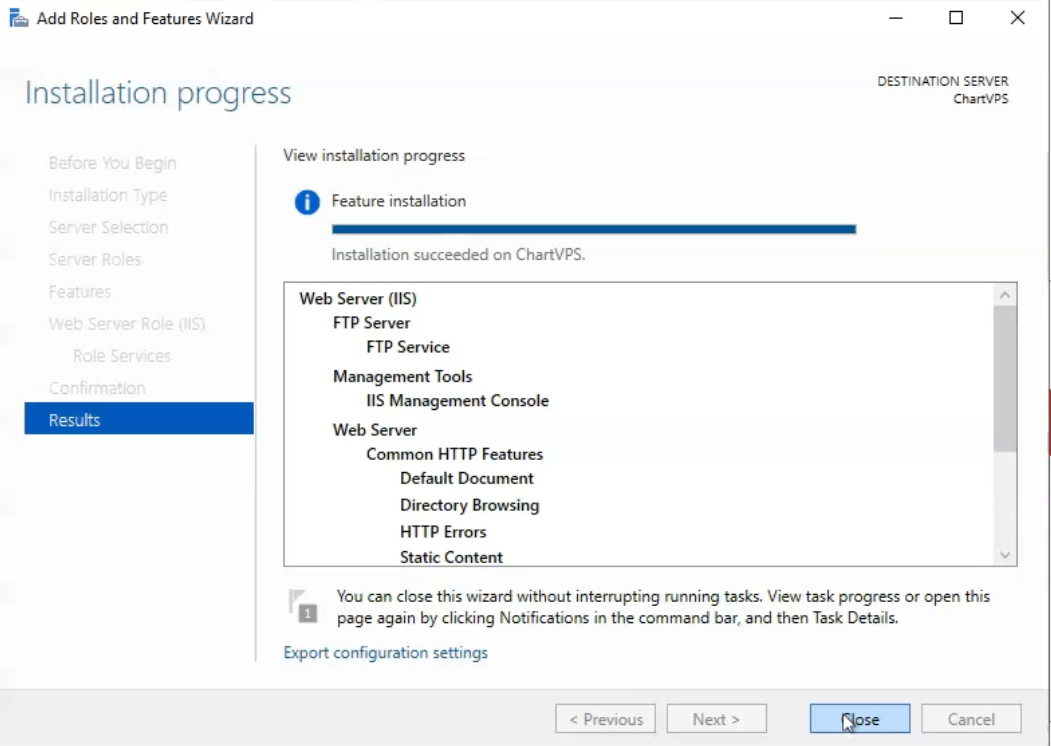Select FTP Server entry
This screenshot has height=746, width=1051.
pyautogui.click(x=371, y=323)
